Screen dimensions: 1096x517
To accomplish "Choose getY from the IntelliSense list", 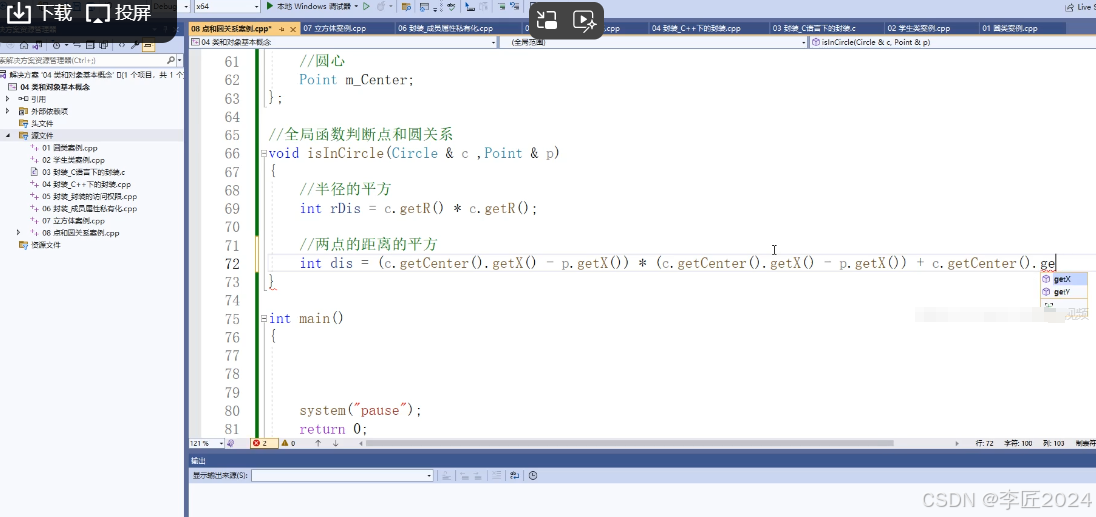I will point(1063,292).
